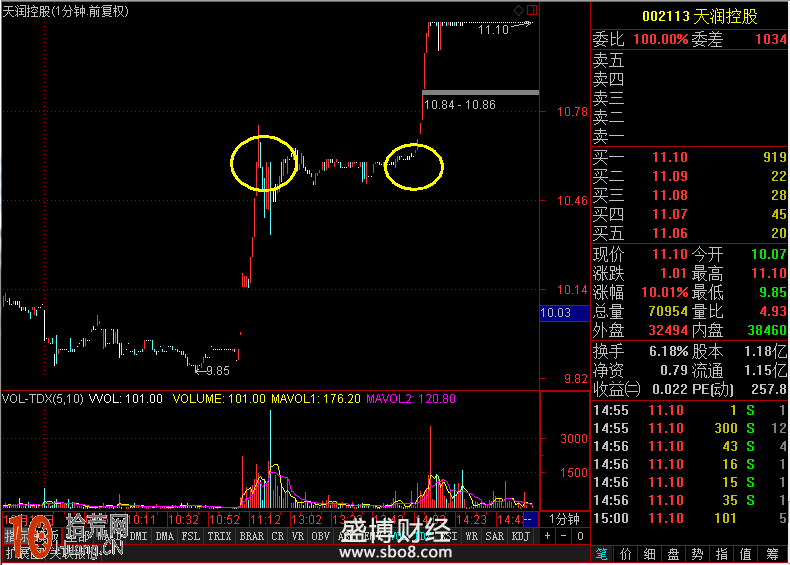This screenshot has height=565, width=790.
Task: Select the FSL indicator
Action: click(x=190, y=536)
